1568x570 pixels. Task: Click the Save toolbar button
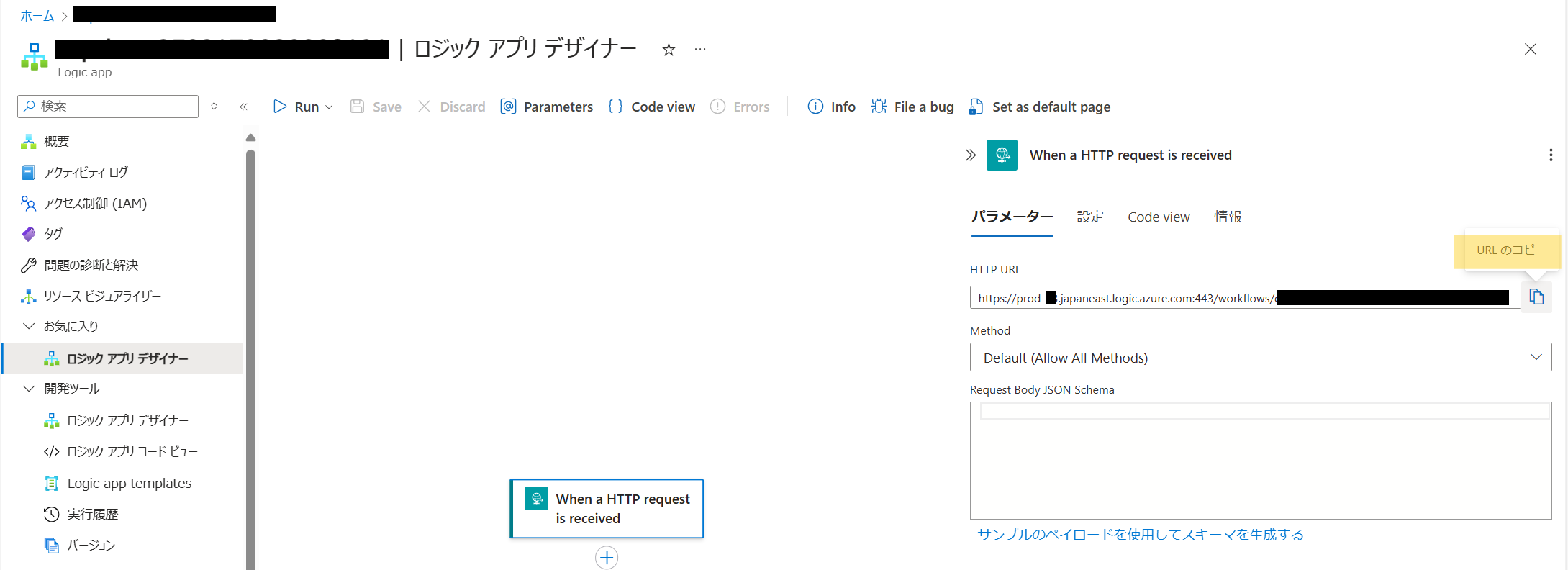(376, 107)
